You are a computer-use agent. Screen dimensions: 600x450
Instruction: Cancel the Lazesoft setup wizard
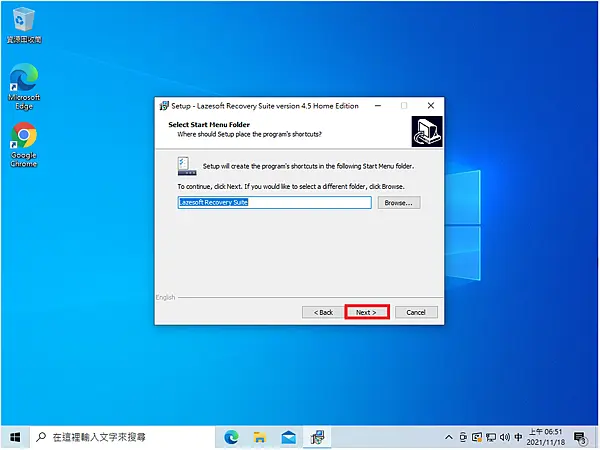click(416, 312)
